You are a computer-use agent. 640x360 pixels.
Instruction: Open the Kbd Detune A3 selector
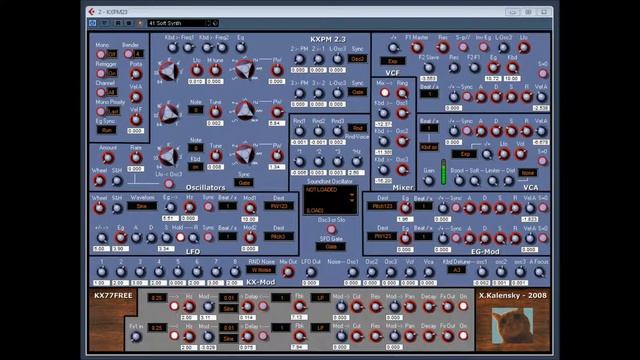click(x=456, y=270)
